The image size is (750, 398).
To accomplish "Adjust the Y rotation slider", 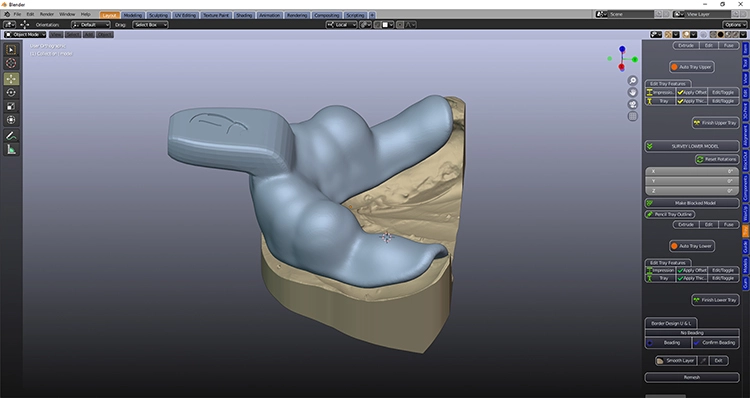I will [692, 181].
